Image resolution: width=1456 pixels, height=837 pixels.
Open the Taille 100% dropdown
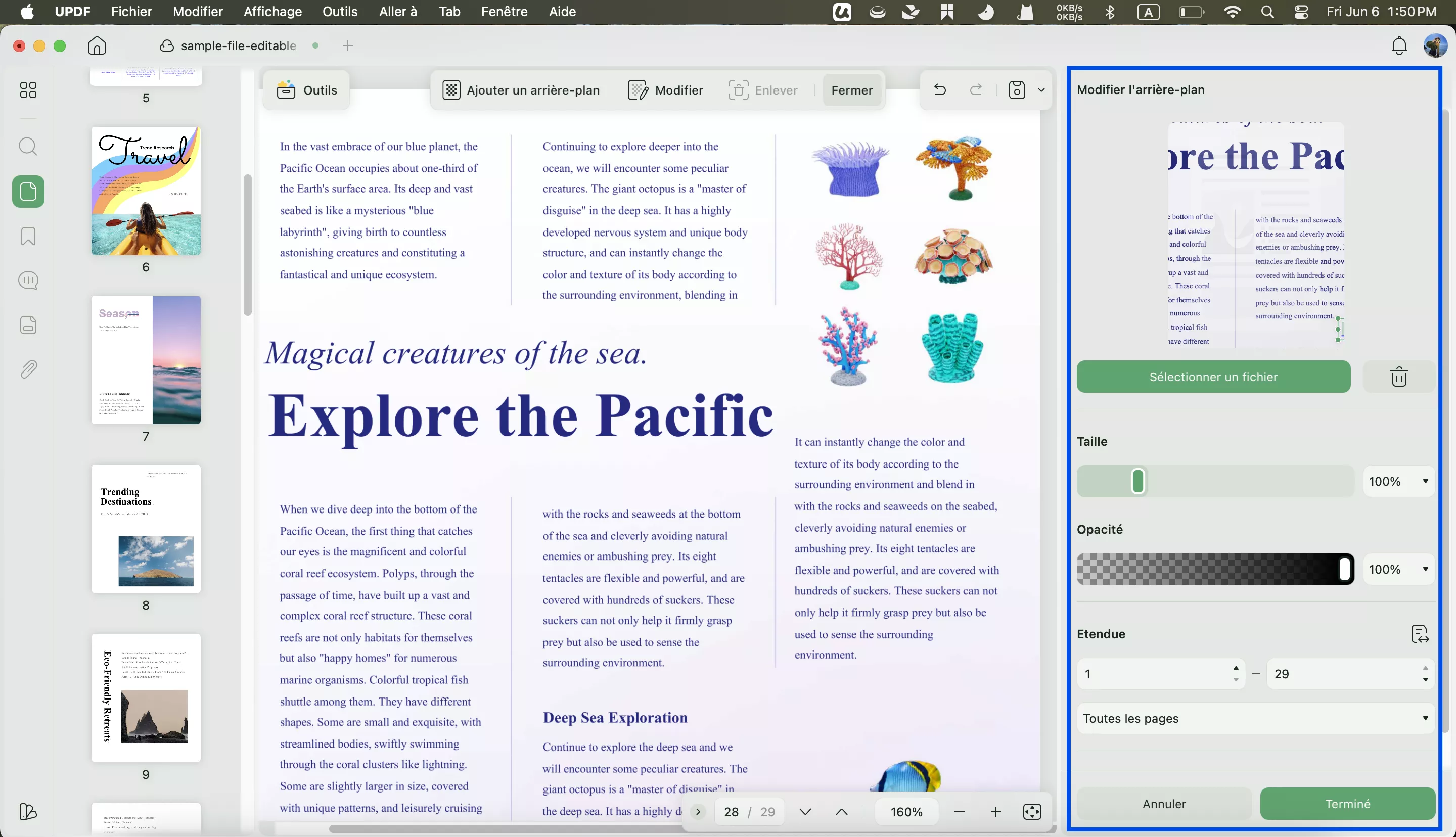[x=1398, y=481]
